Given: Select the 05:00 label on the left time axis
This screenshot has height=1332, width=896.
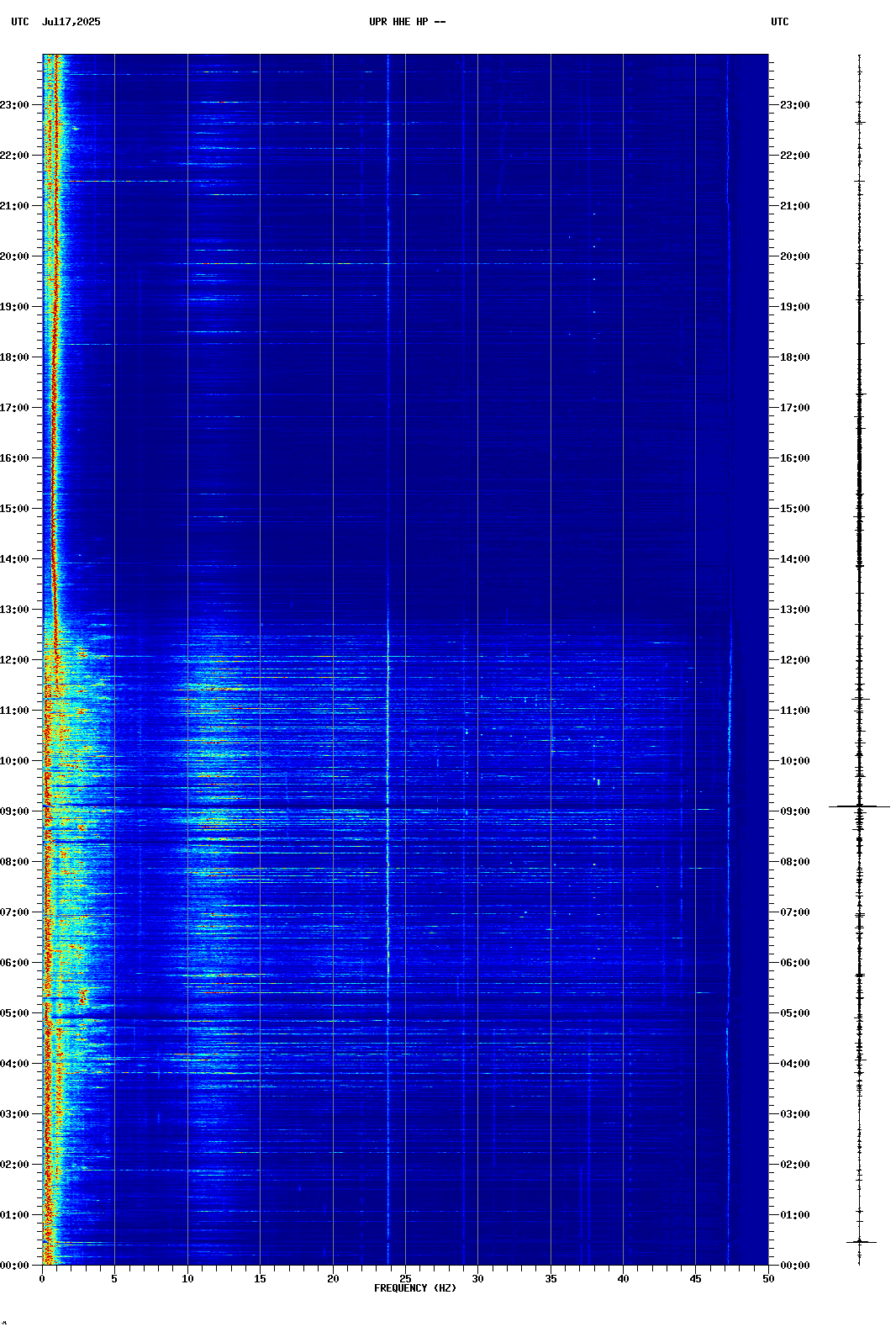Looking at the screenshot, I should click(x=14, y=1013).
